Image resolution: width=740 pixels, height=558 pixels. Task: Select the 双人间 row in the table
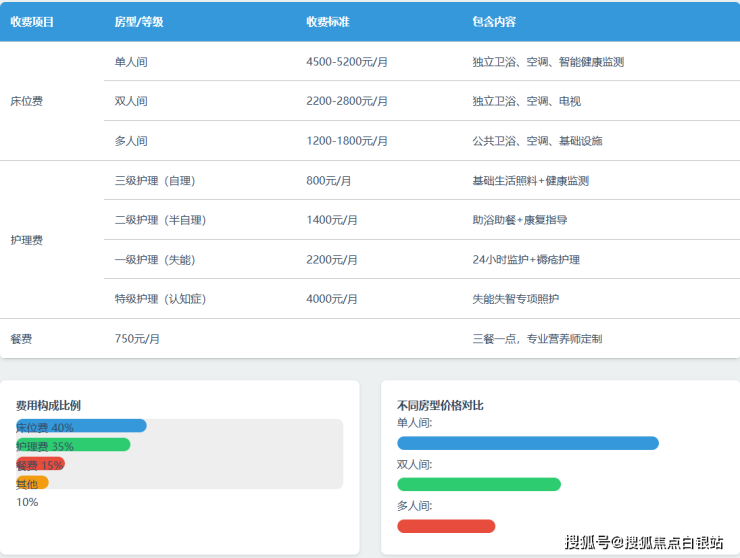pos(132,101)
